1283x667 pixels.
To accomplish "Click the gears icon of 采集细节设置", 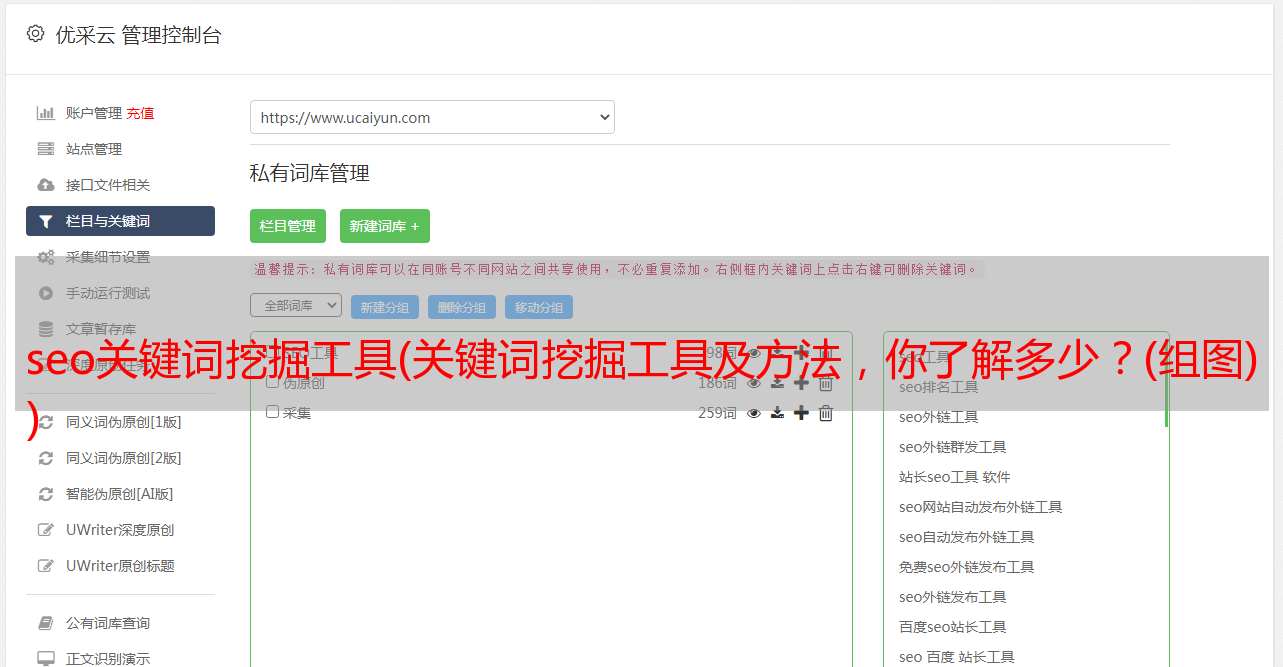I will pyautogui.click(x=46, y=257).
